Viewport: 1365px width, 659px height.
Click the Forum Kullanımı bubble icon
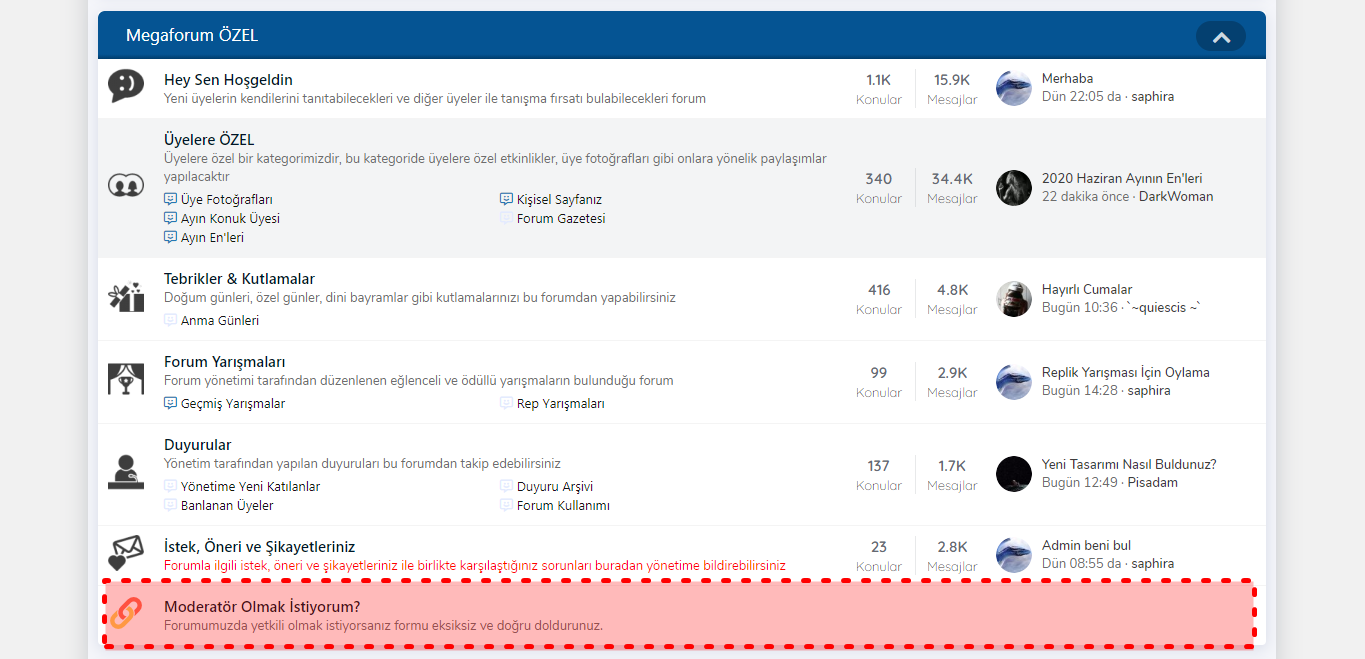click(506, 505)
